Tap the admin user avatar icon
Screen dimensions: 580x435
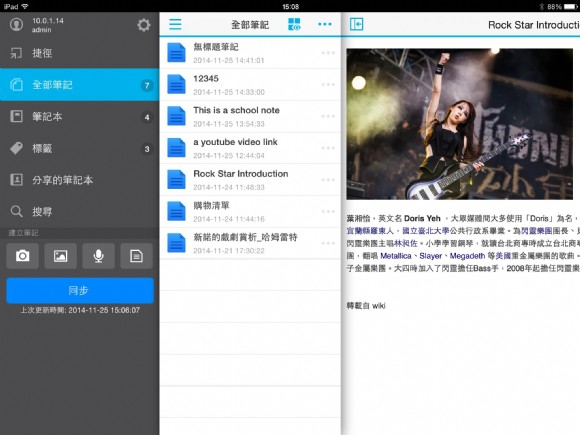(x=16, y=25)
